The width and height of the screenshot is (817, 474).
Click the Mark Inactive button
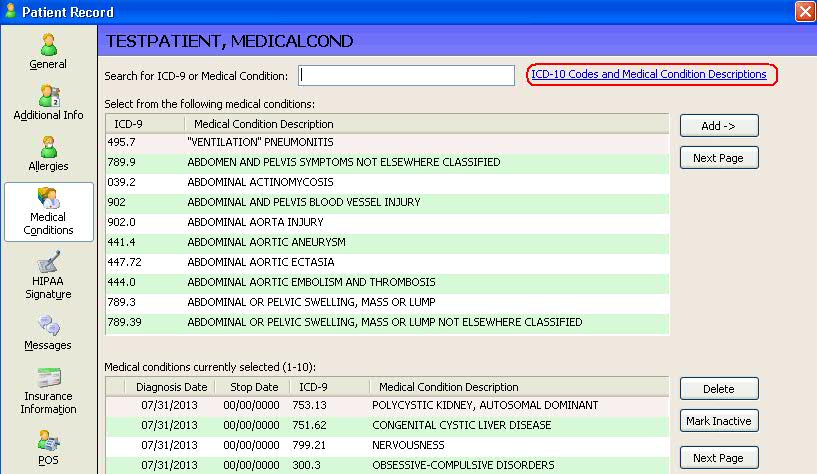point(719,421)
